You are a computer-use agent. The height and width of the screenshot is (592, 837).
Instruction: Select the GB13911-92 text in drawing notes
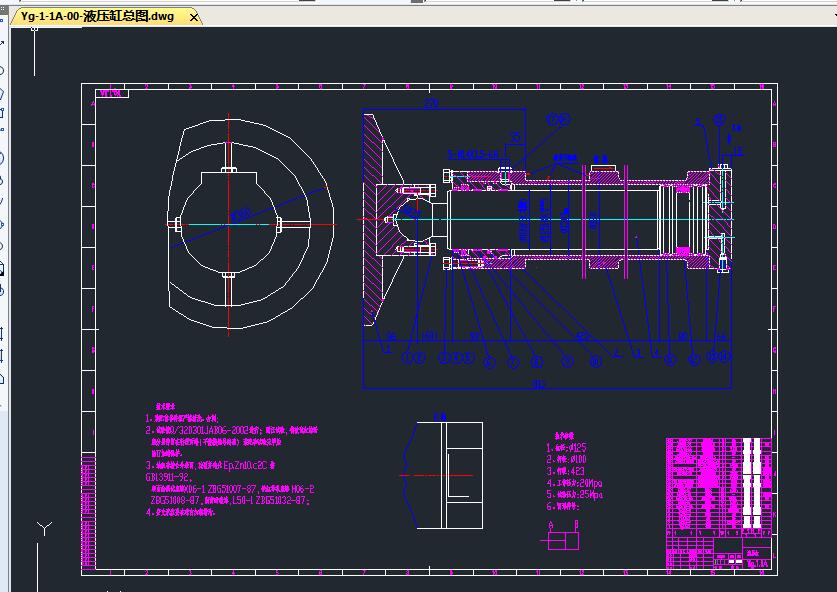[168, 477]
